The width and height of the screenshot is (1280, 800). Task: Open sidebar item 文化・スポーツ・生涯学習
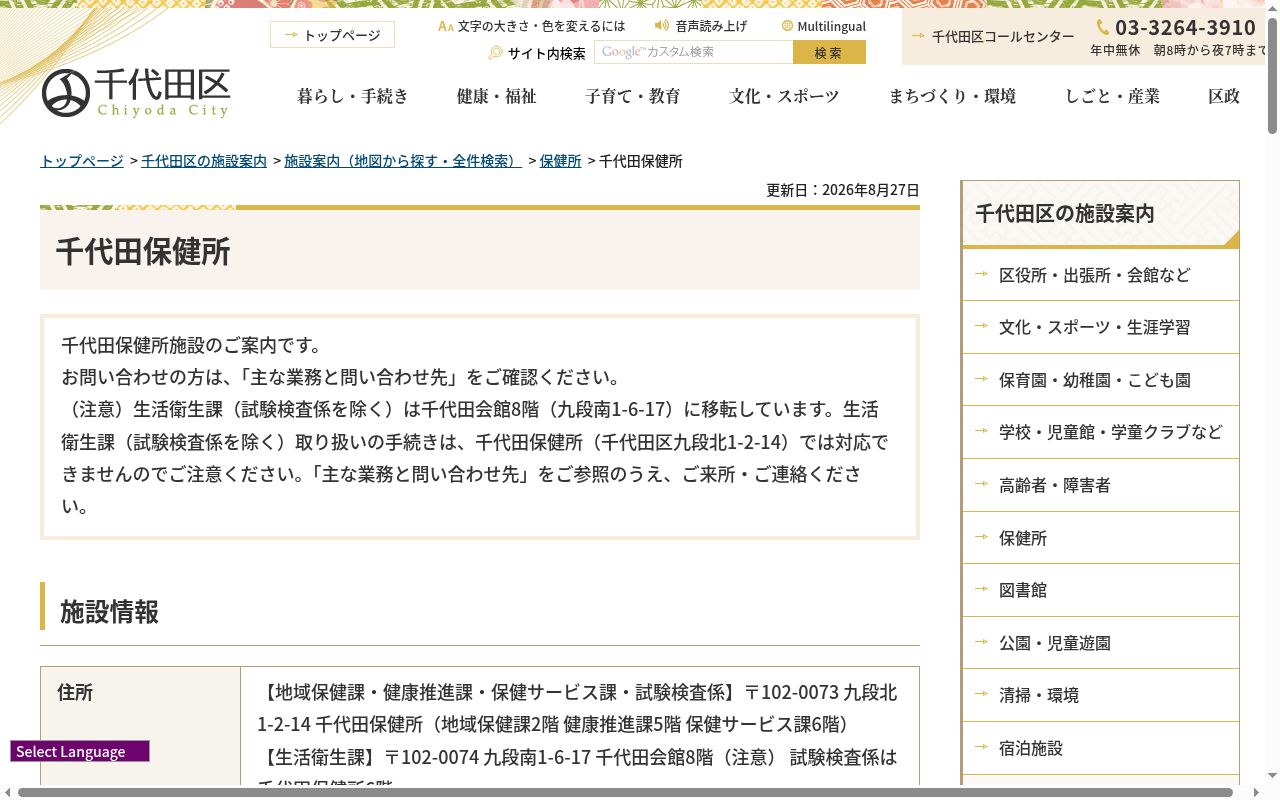tap(1100, 327)
